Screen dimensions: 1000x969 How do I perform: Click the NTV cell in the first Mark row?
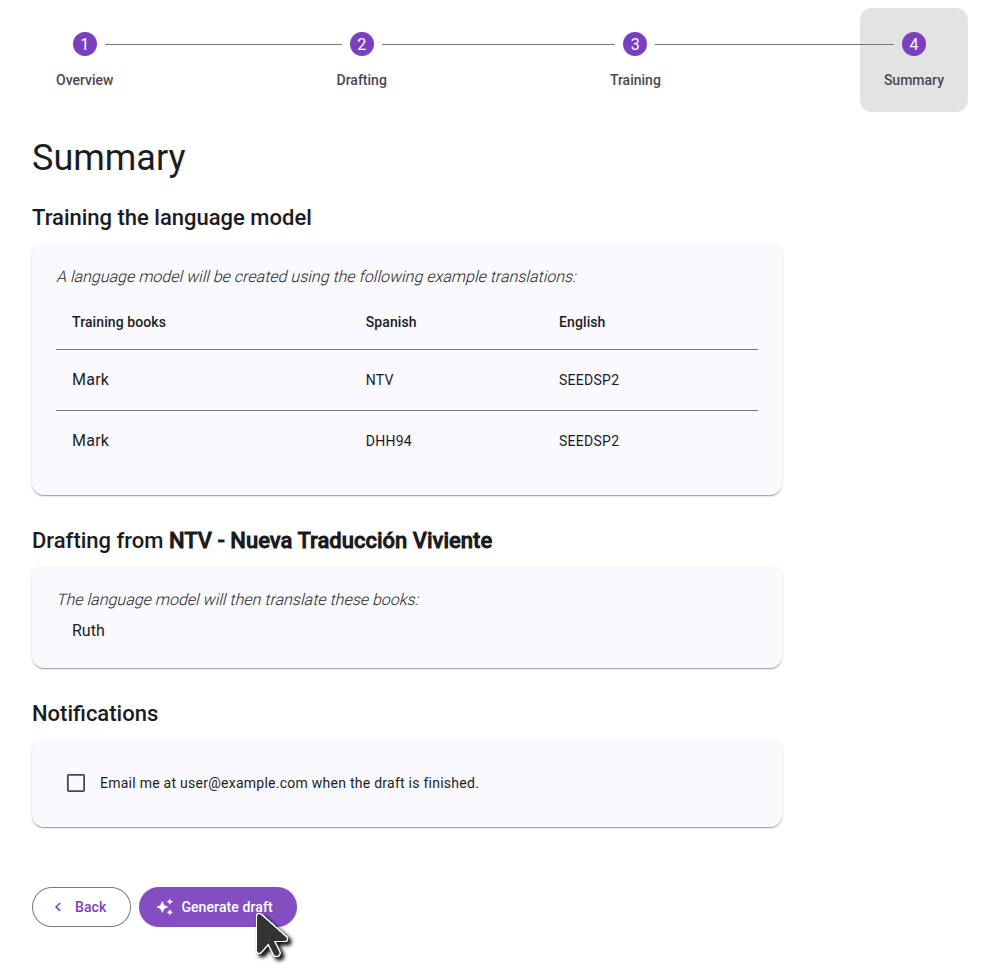[x=380, y=380]
